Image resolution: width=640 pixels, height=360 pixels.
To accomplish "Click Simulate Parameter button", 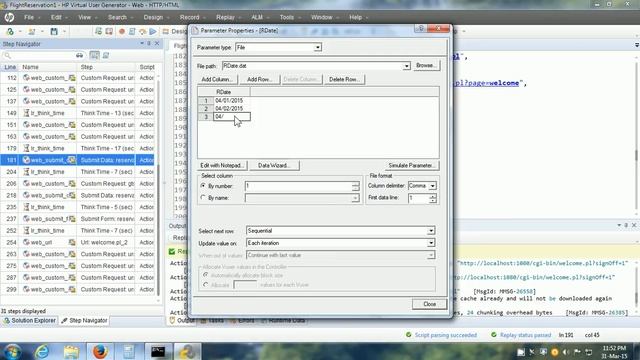I will coord(411,166).
